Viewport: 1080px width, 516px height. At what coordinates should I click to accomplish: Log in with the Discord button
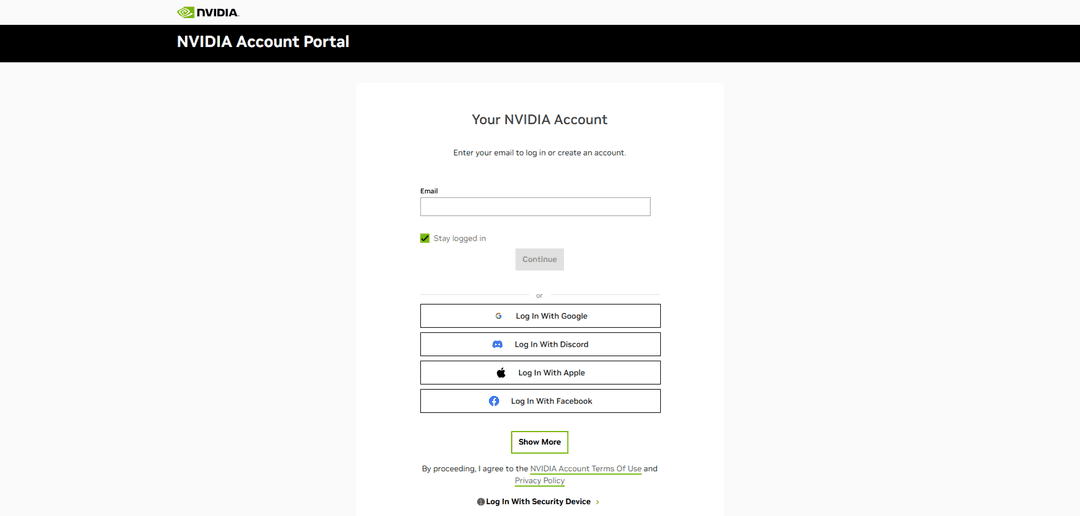click(x=540, y=344)
